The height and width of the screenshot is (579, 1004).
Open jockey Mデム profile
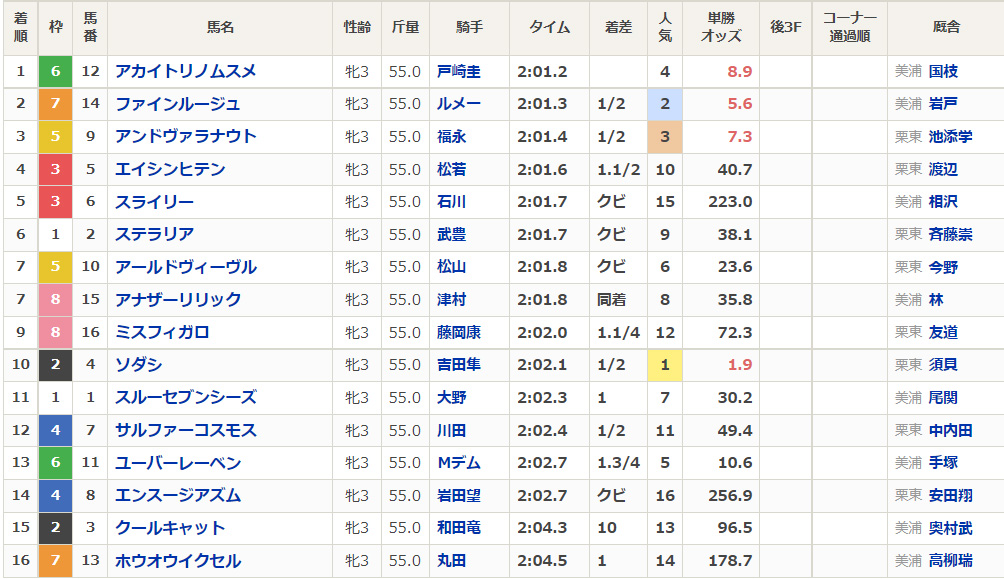click(458, 462)
